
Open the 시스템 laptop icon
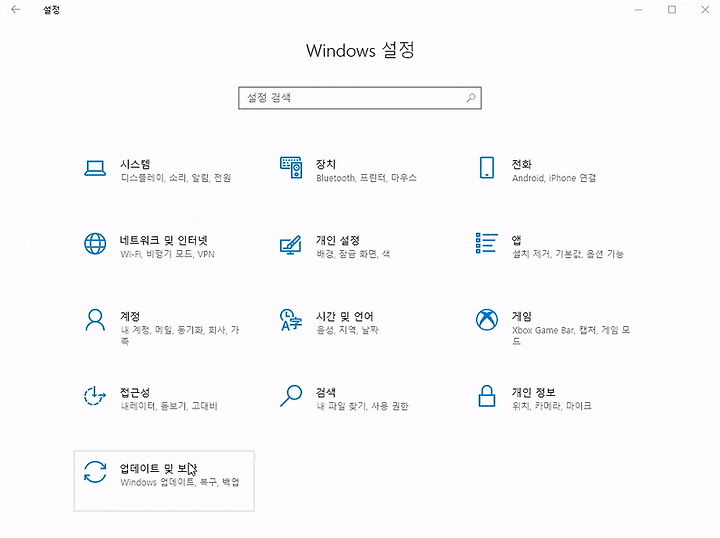pyautogui.click(x=95, y=168)
